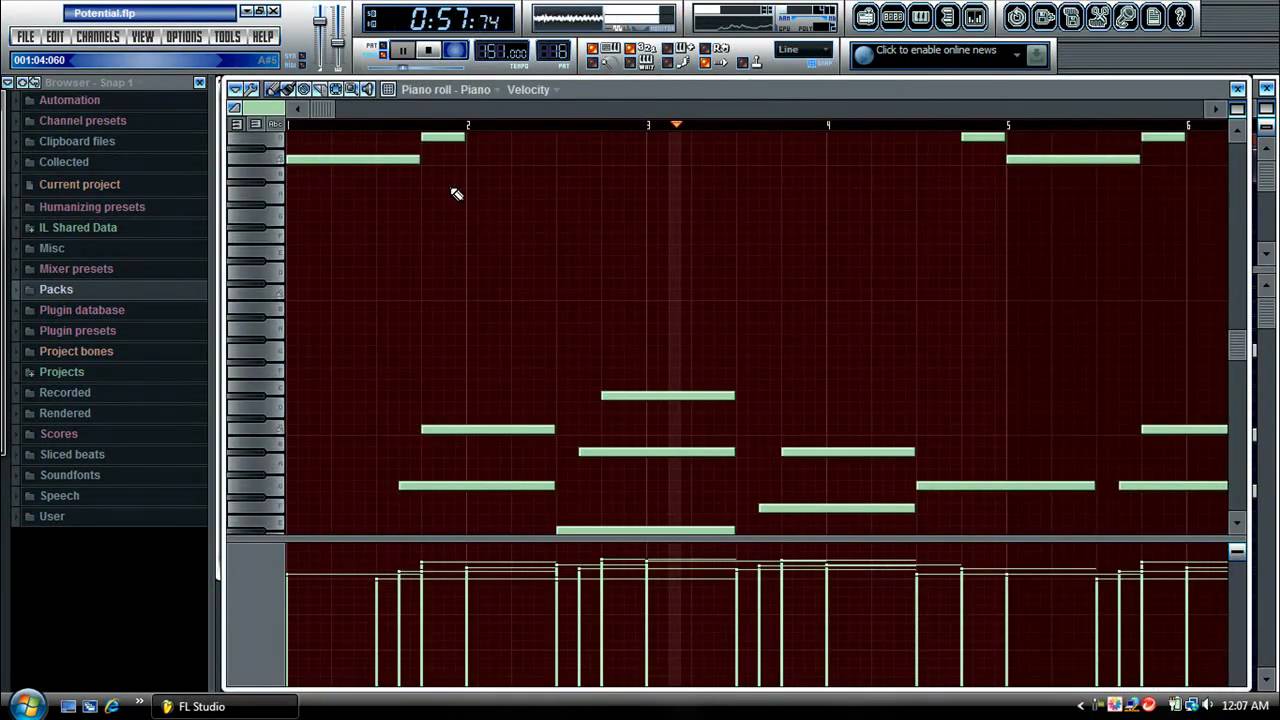Stop playback with the stop button
This screenshot has width=1280, height=720.
[428, 50]
